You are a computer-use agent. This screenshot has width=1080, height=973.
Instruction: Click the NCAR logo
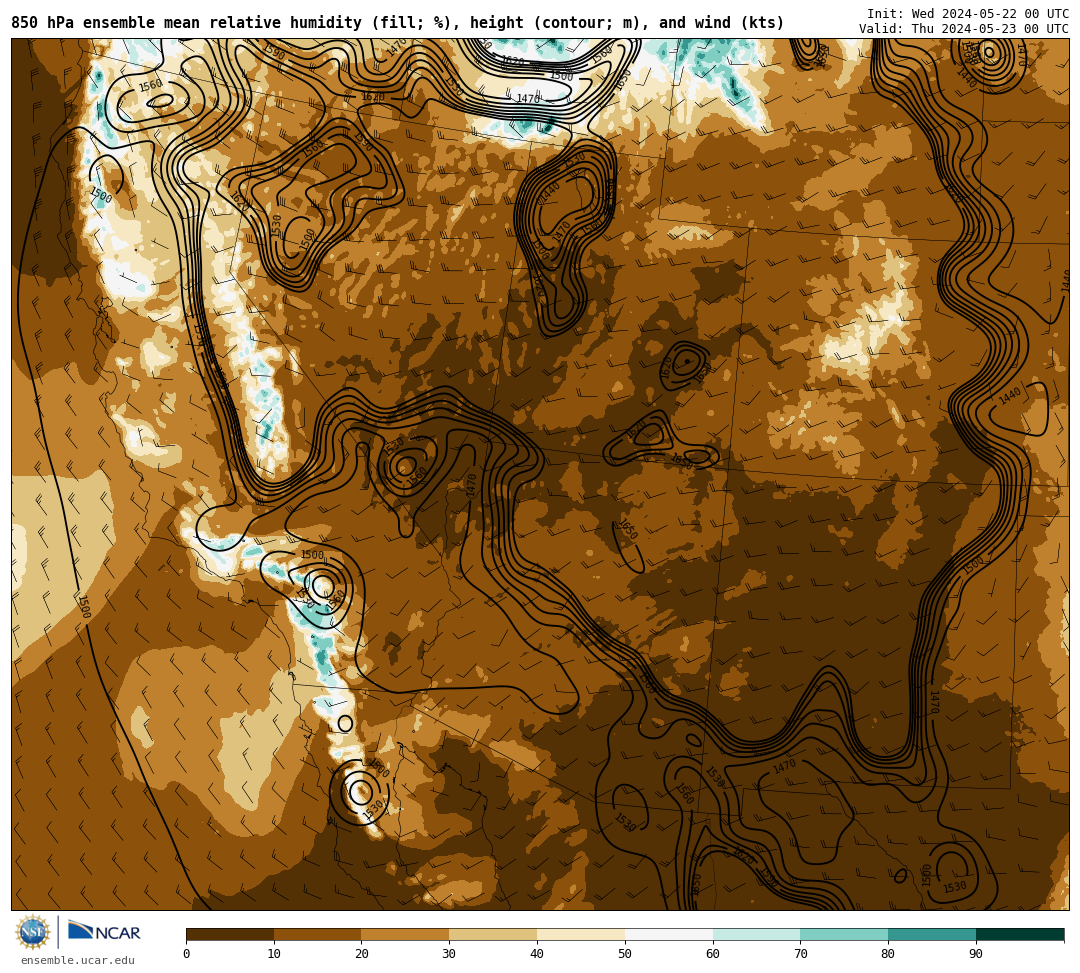(x=104, y=932)
